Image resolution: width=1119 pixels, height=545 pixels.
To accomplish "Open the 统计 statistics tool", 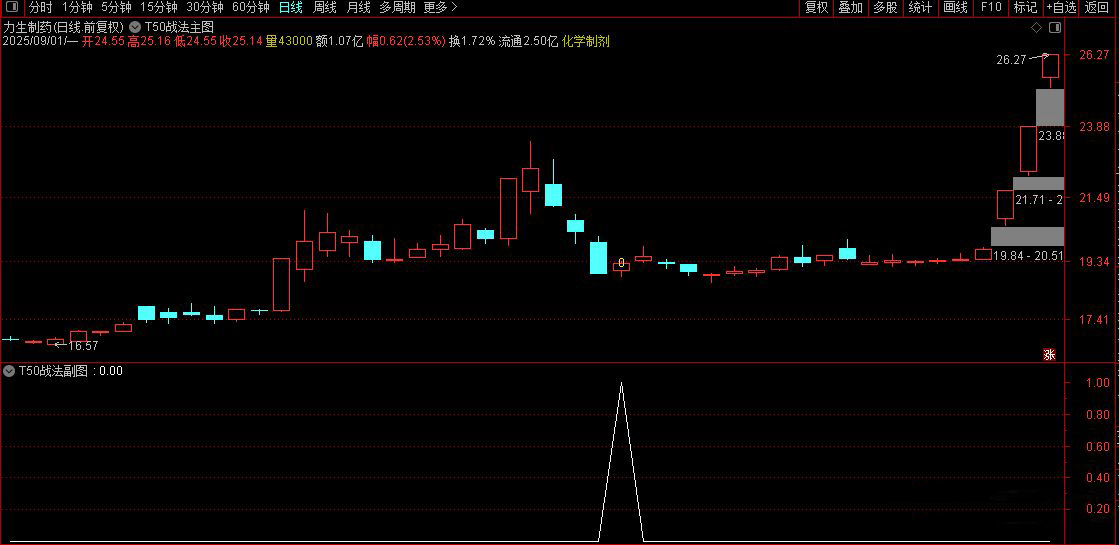I will coord(921,8).
